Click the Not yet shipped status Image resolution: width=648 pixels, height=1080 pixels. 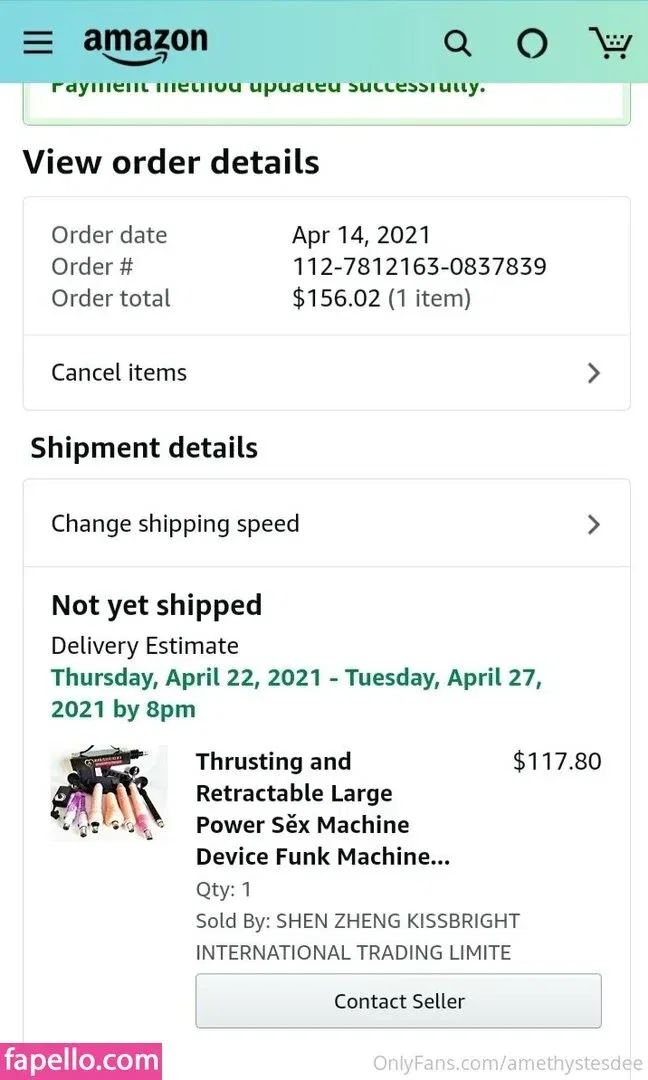coord(157,605)
